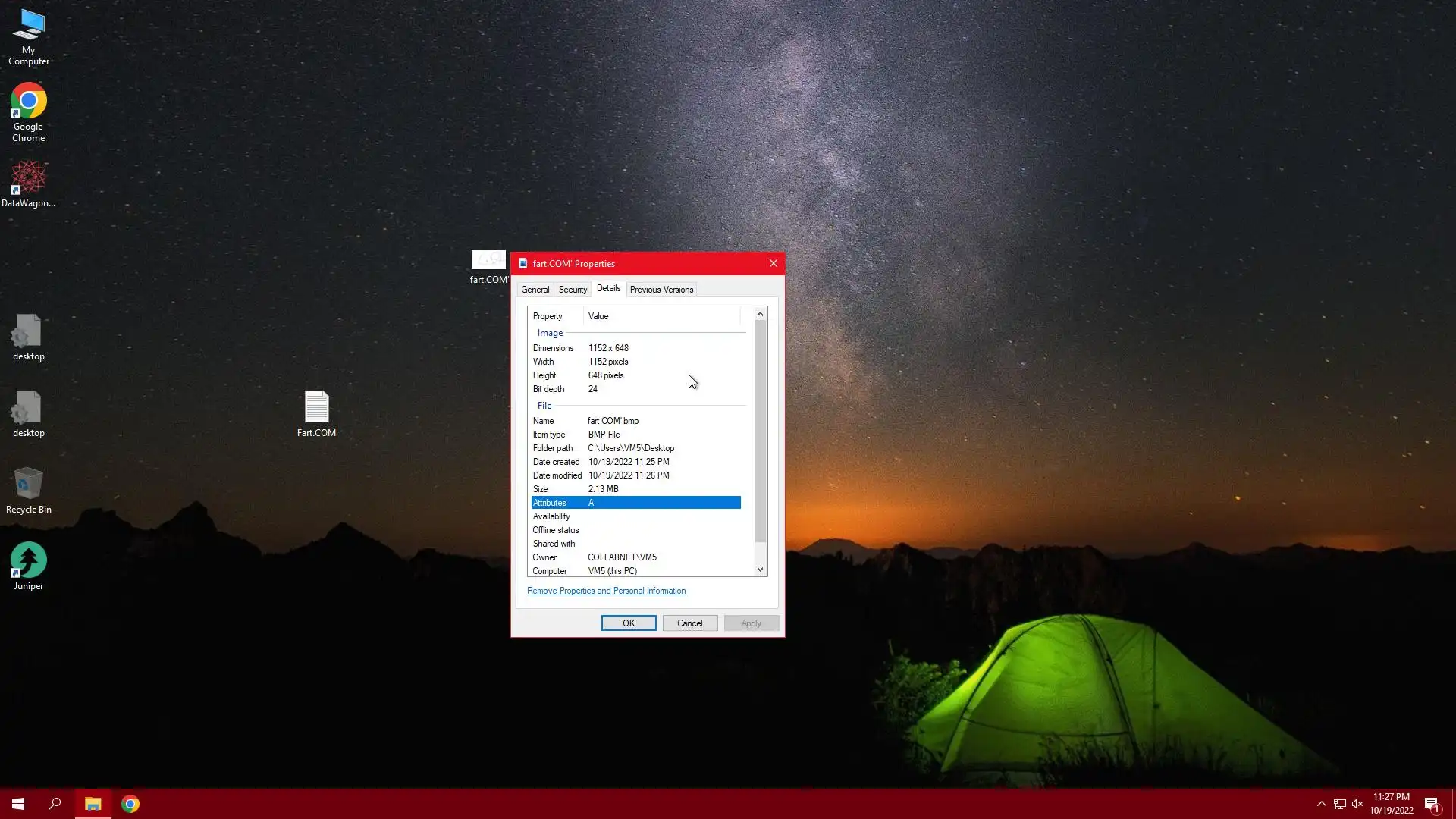Click the taskbar search magnifier icon
Image resolution: width=1456 pixels, height=819 pixels.
(55, 804)
